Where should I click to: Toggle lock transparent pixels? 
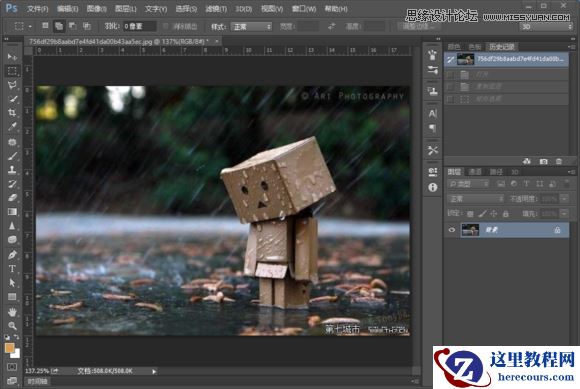[470, 214]
